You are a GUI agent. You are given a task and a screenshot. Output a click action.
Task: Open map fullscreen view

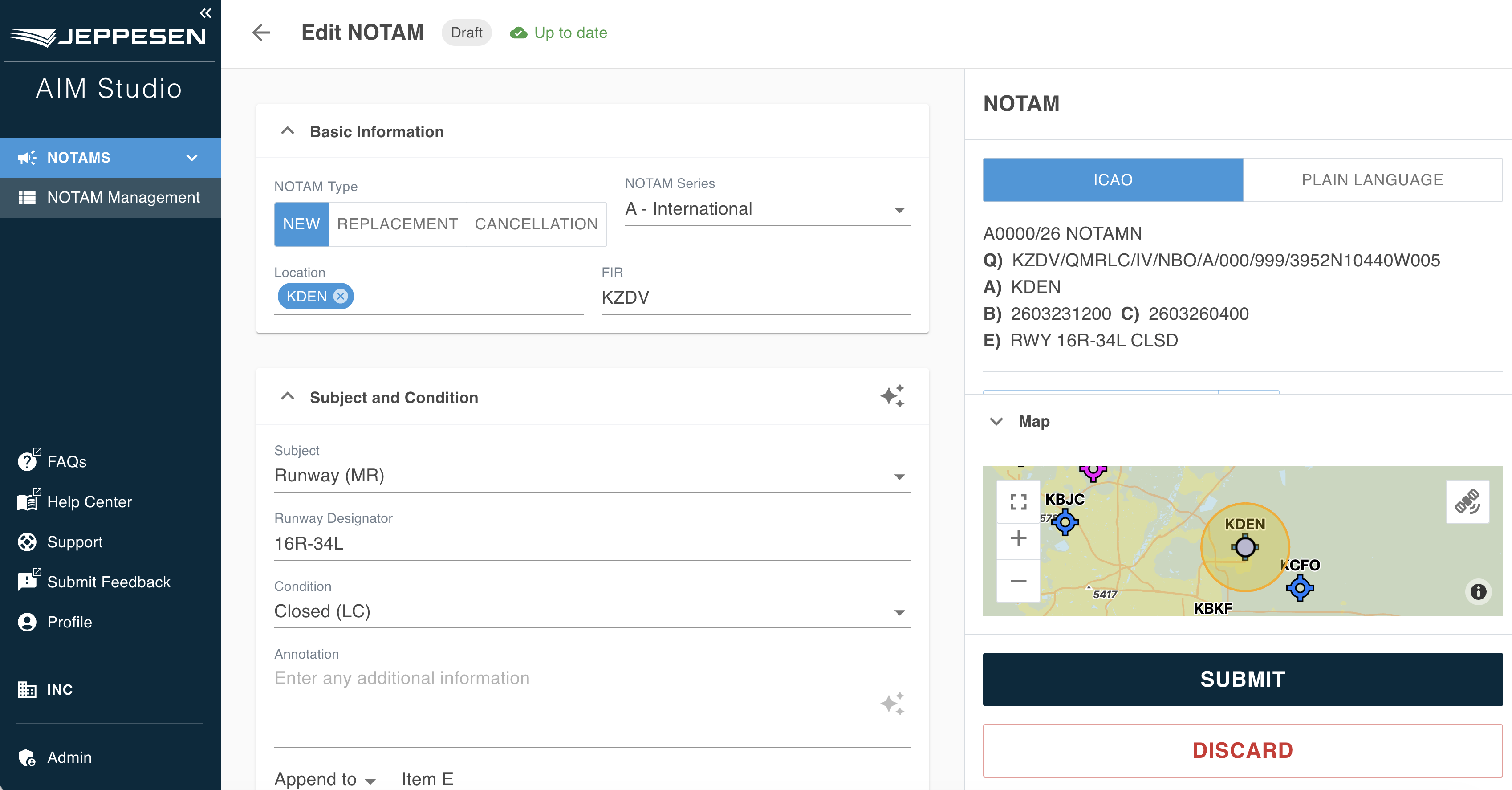pyautogui.click(x=1018, y=502)
